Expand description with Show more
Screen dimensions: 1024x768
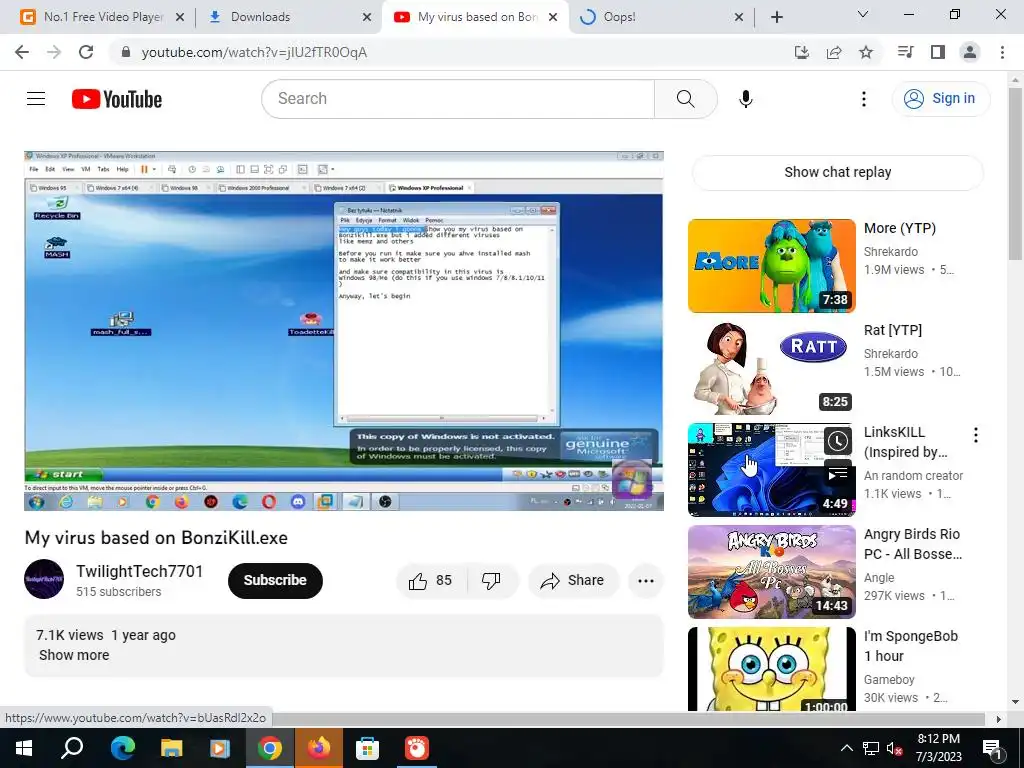click(x=74, y=655)
